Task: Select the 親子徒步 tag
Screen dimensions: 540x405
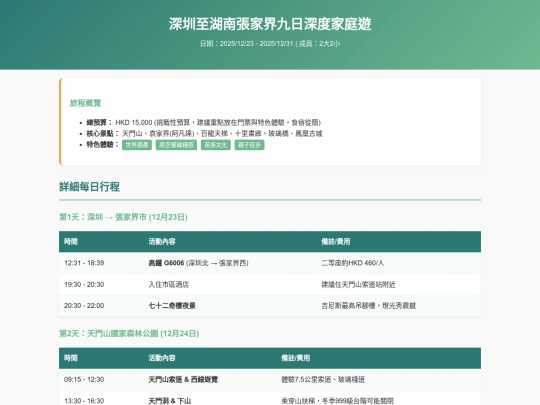Action: [x=250, y=145]
